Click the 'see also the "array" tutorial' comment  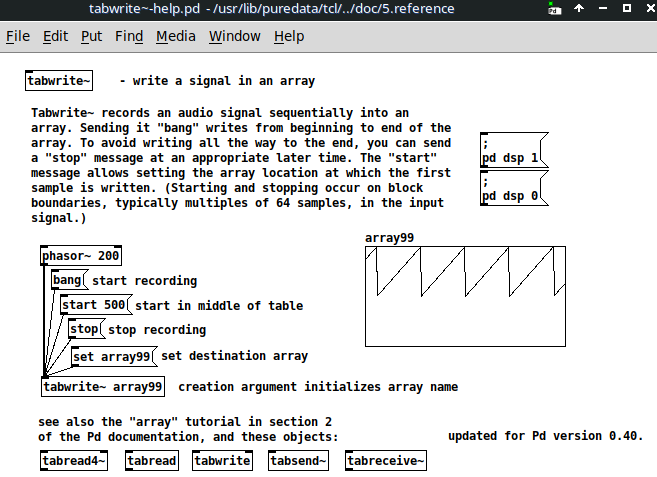point(188,429)
